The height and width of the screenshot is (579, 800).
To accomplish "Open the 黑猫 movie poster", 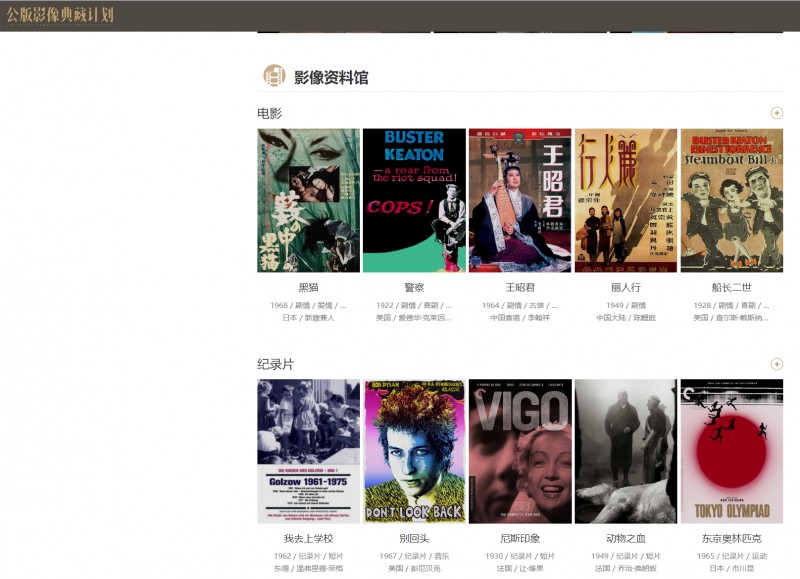I will (308, 200).
